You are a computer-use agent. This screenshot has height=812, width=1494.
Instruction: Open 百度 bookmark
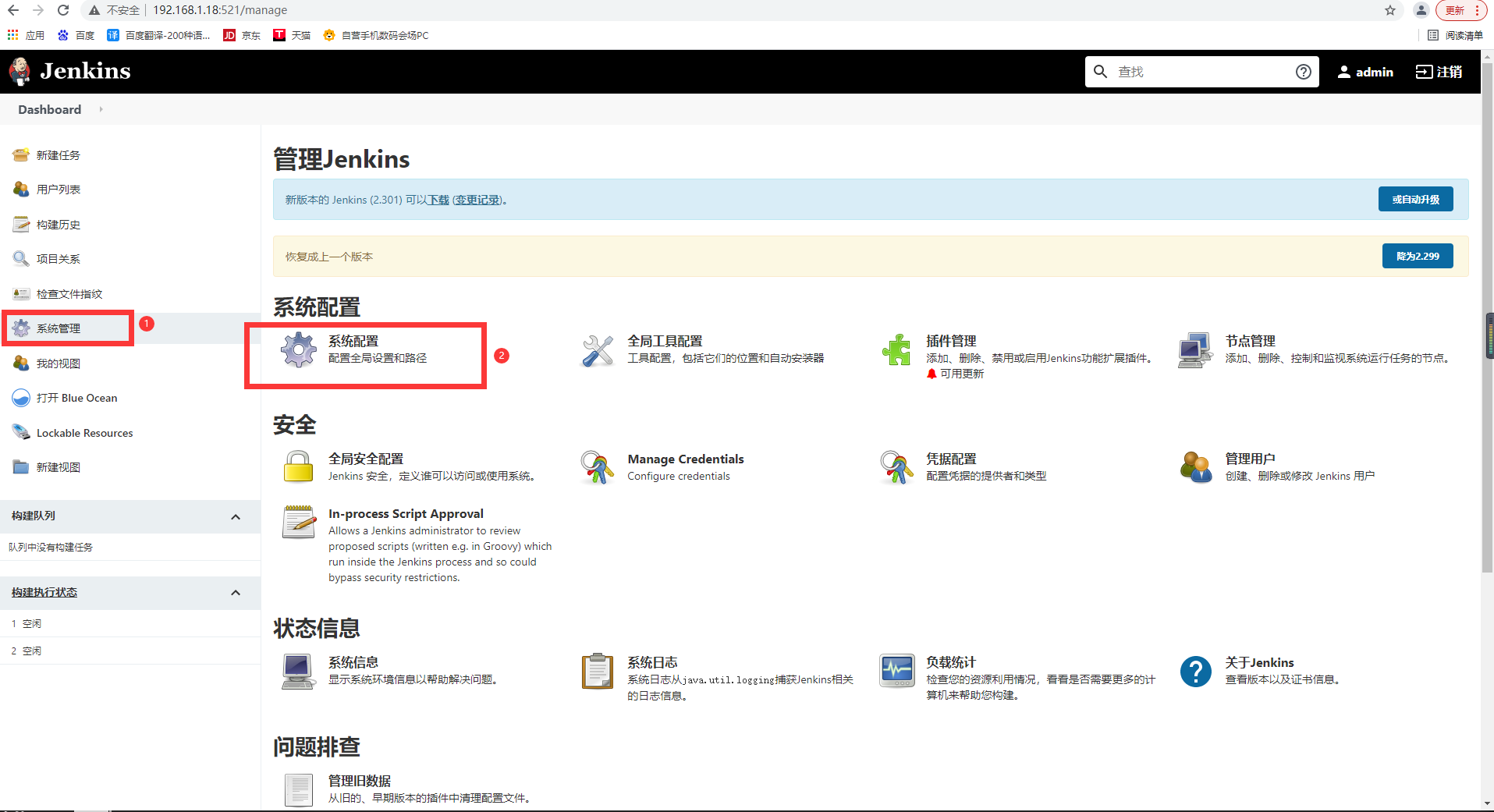[x=76, y=35]
